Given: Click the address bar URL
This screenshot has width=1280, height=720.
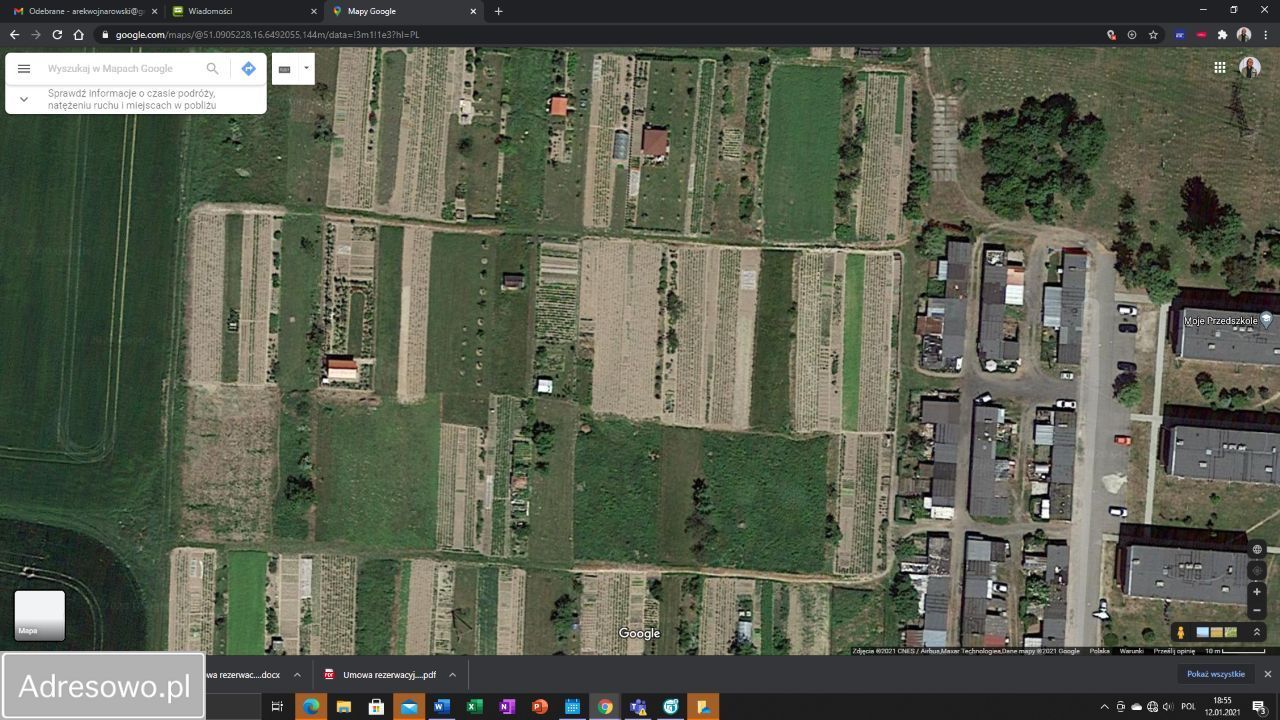Looking at the screenshot, I should (x=267, y=35).
